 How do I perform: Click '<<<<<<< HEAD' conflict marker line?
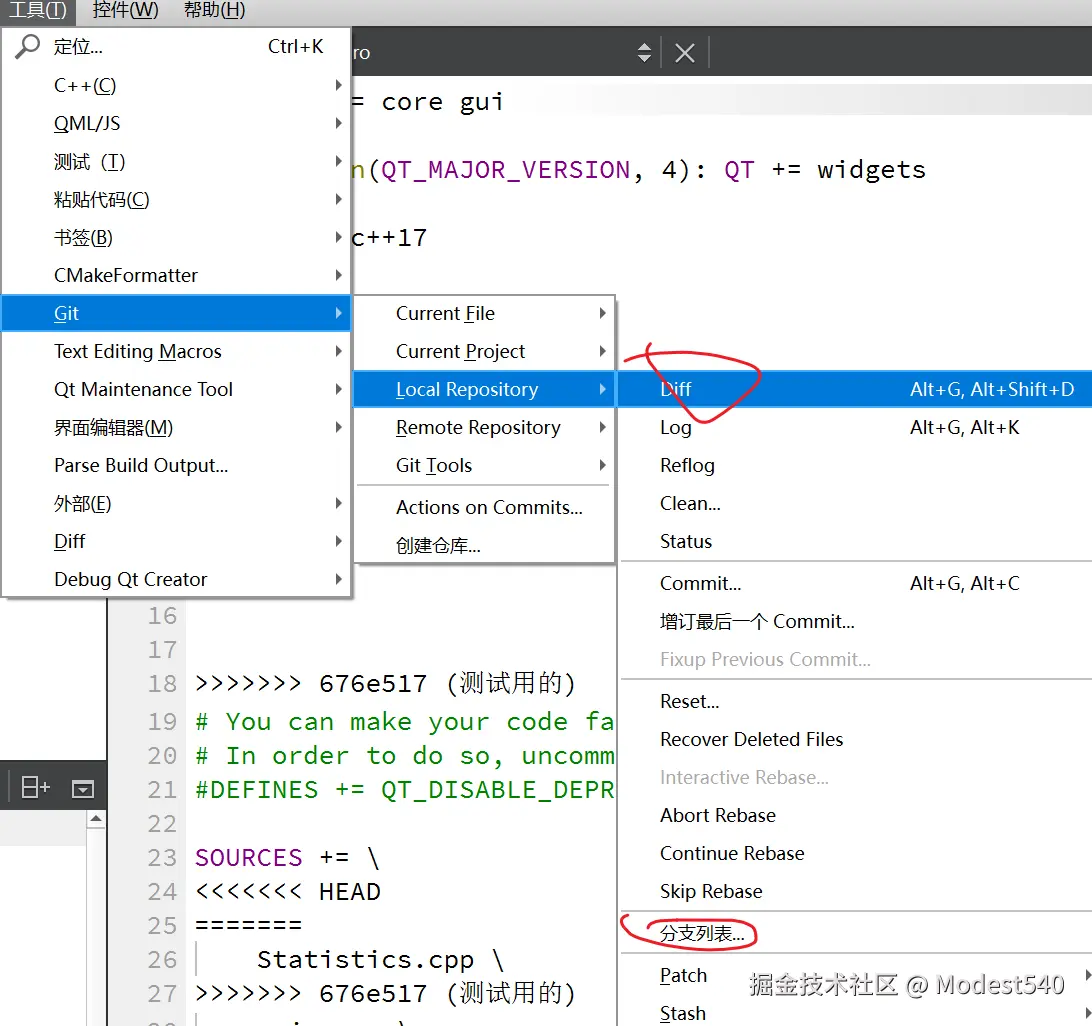(288, 892)
